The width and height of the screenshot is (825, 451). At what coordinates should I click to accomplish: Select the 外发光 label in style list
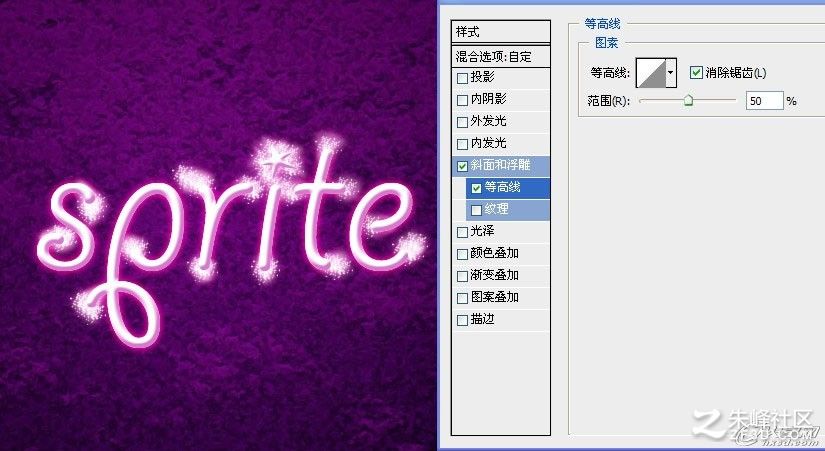[x=489, y=121]
